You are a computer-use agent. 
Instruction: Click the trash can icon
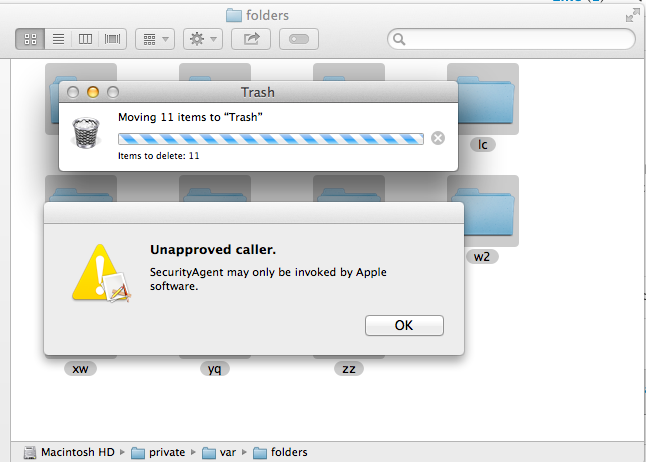pos(86,133)
